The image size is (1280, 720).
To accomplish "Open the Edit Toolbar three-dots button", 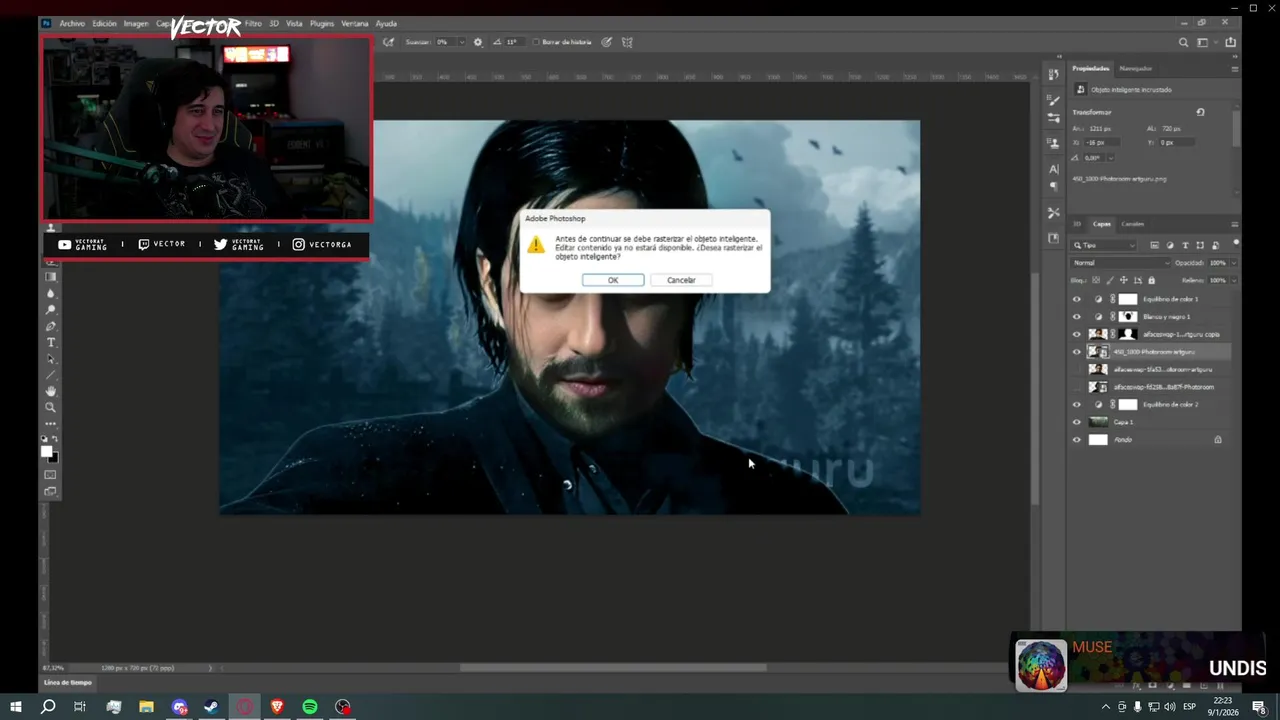I will (x=51, y=423).
